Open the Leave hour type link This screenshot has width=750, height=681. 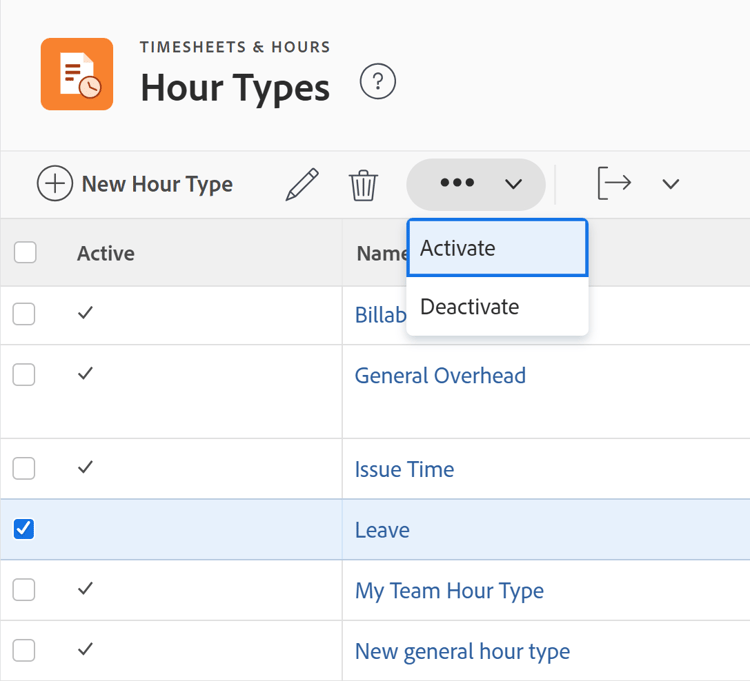382,530
